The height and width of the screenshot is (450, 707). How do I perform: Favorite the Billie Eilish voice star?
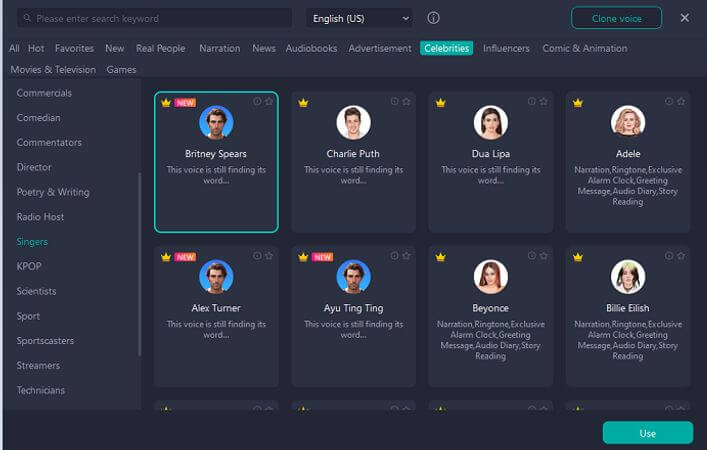(681, 256)
